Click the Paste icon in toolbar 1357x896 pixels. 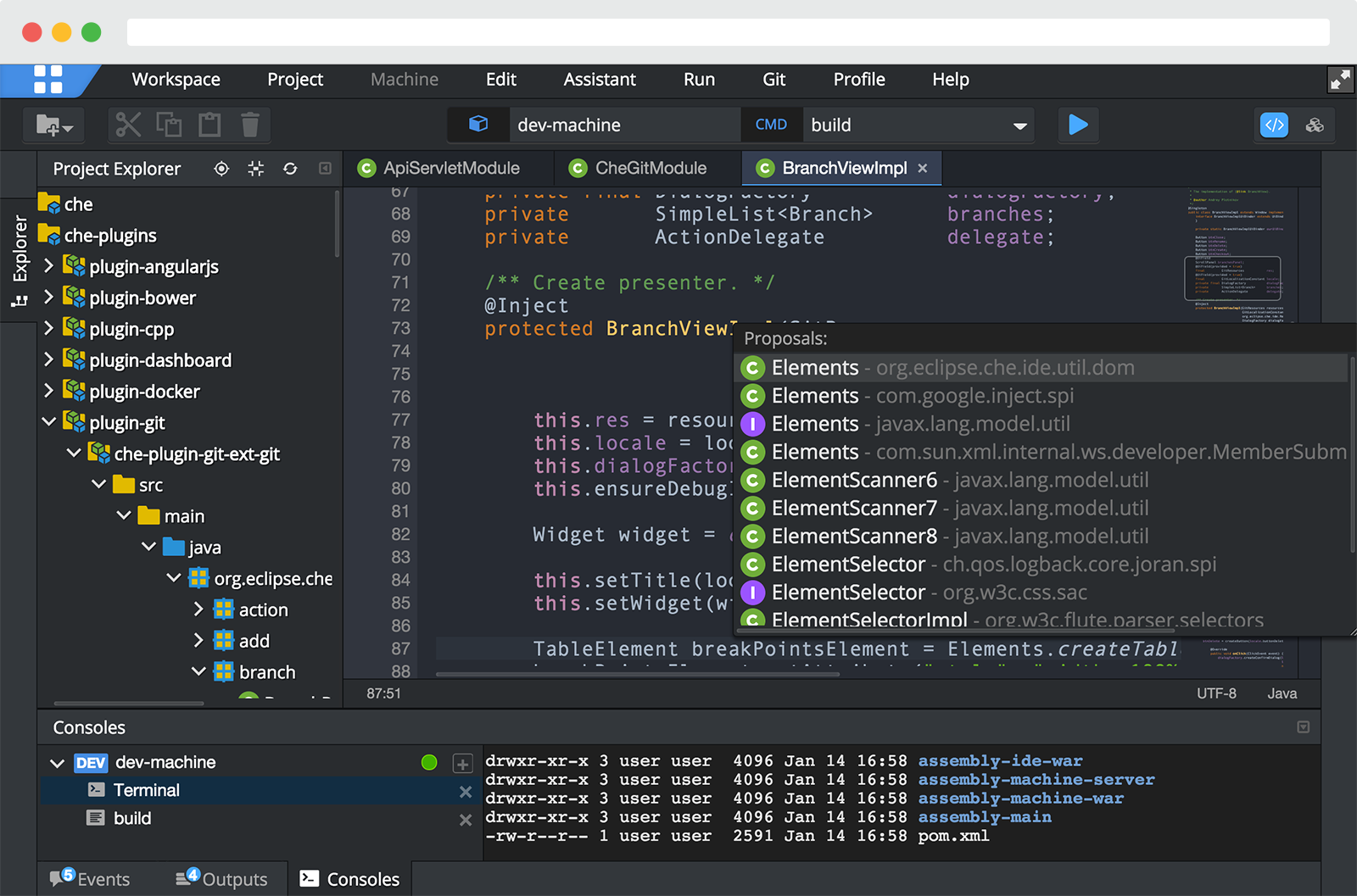[x=209, y=125]
